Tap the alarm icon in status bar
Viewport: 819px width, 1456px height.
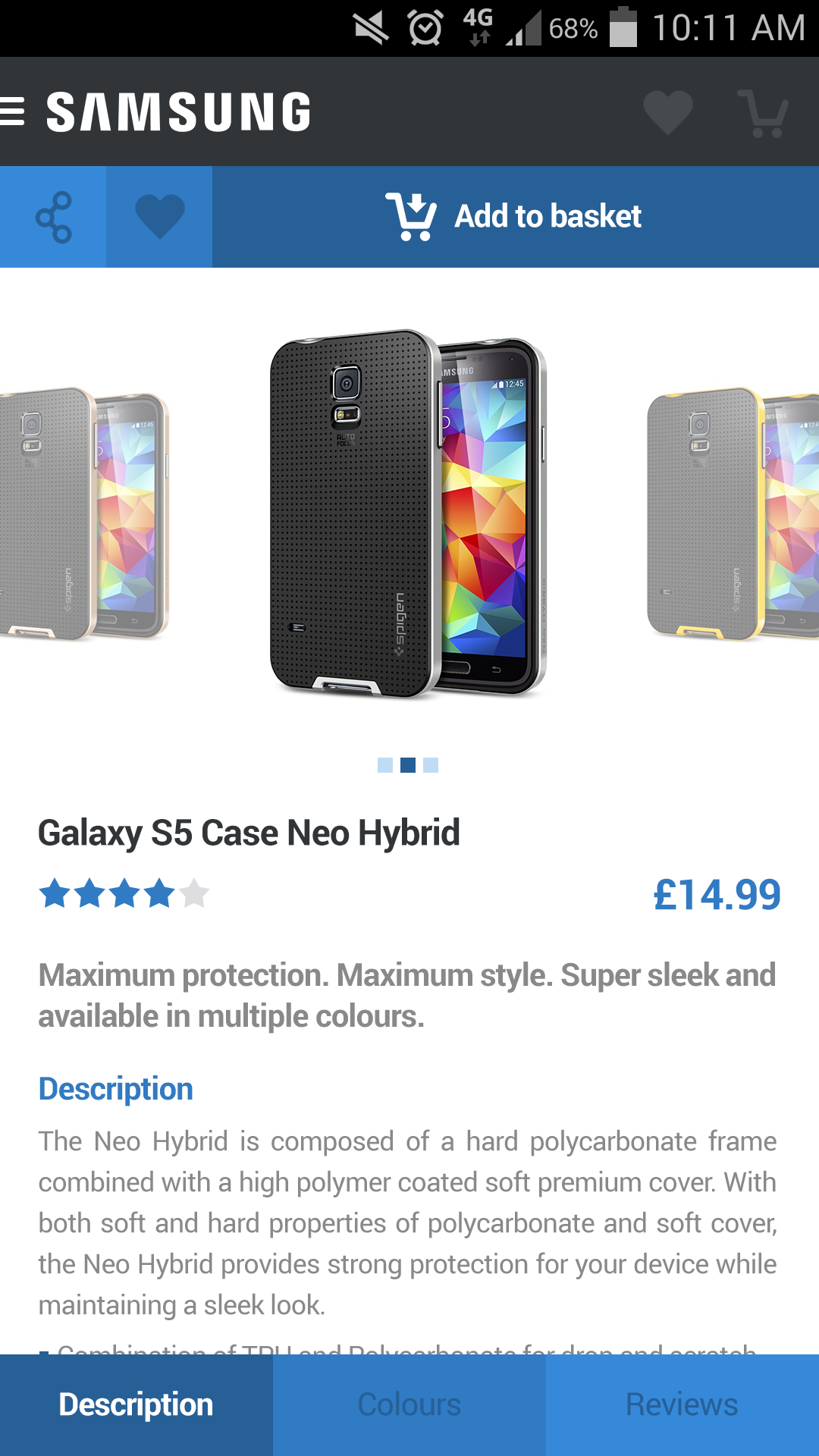point(425,29)
